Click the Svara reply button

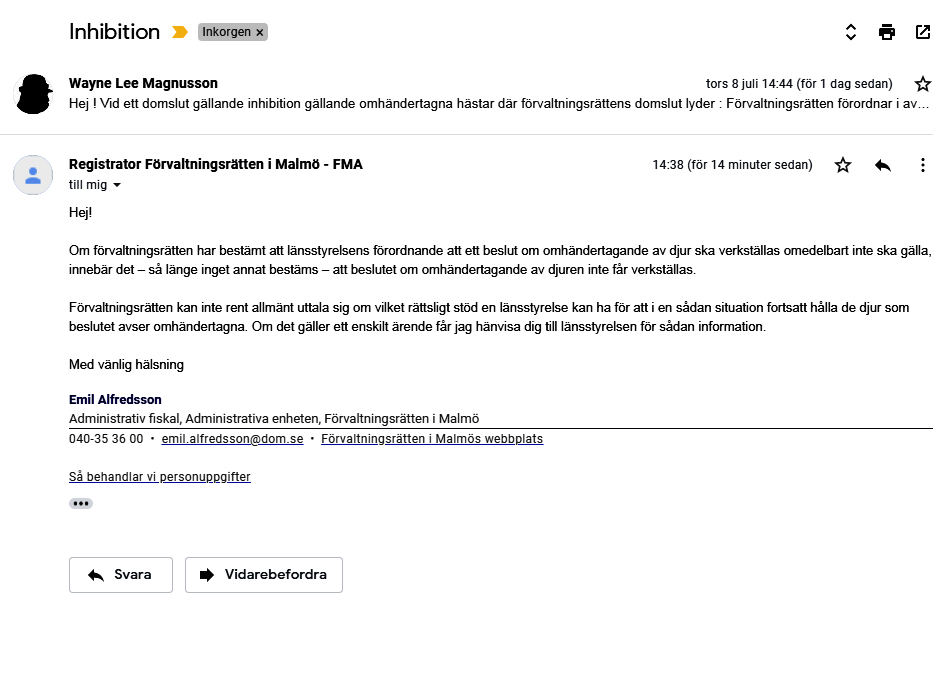(x=121, y=575)
